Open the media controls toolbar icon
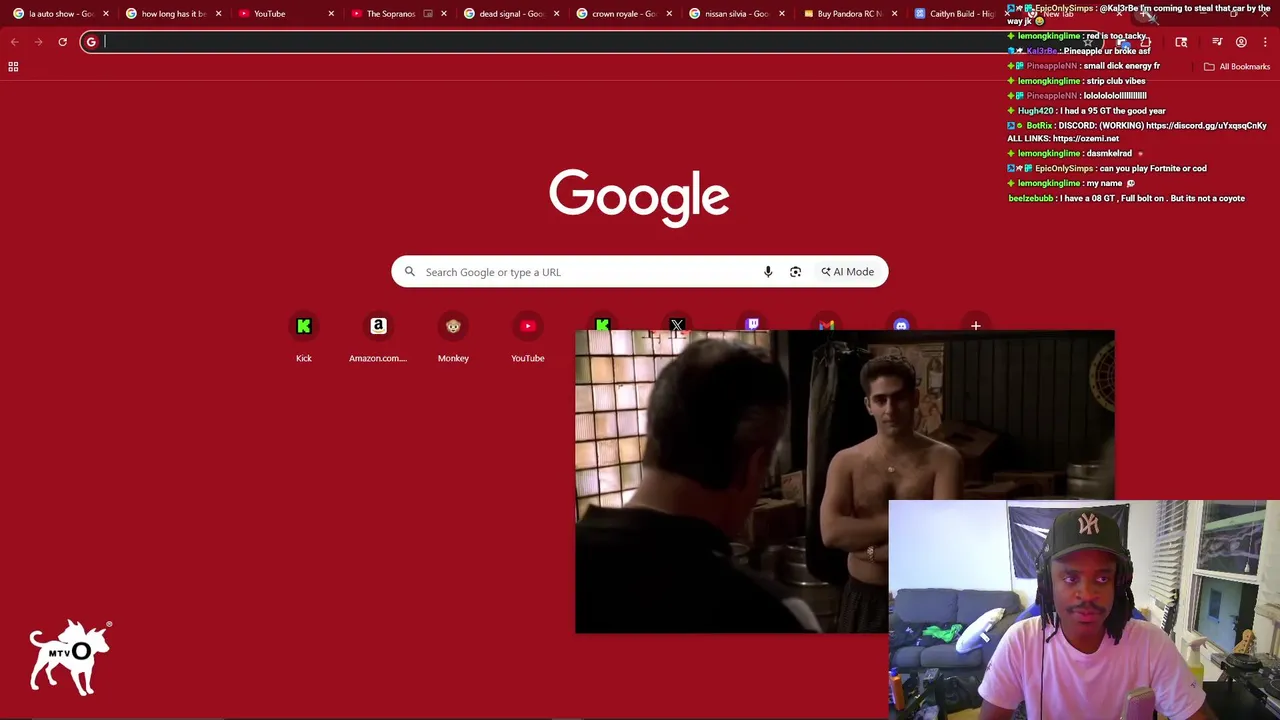 (1217, 42)
